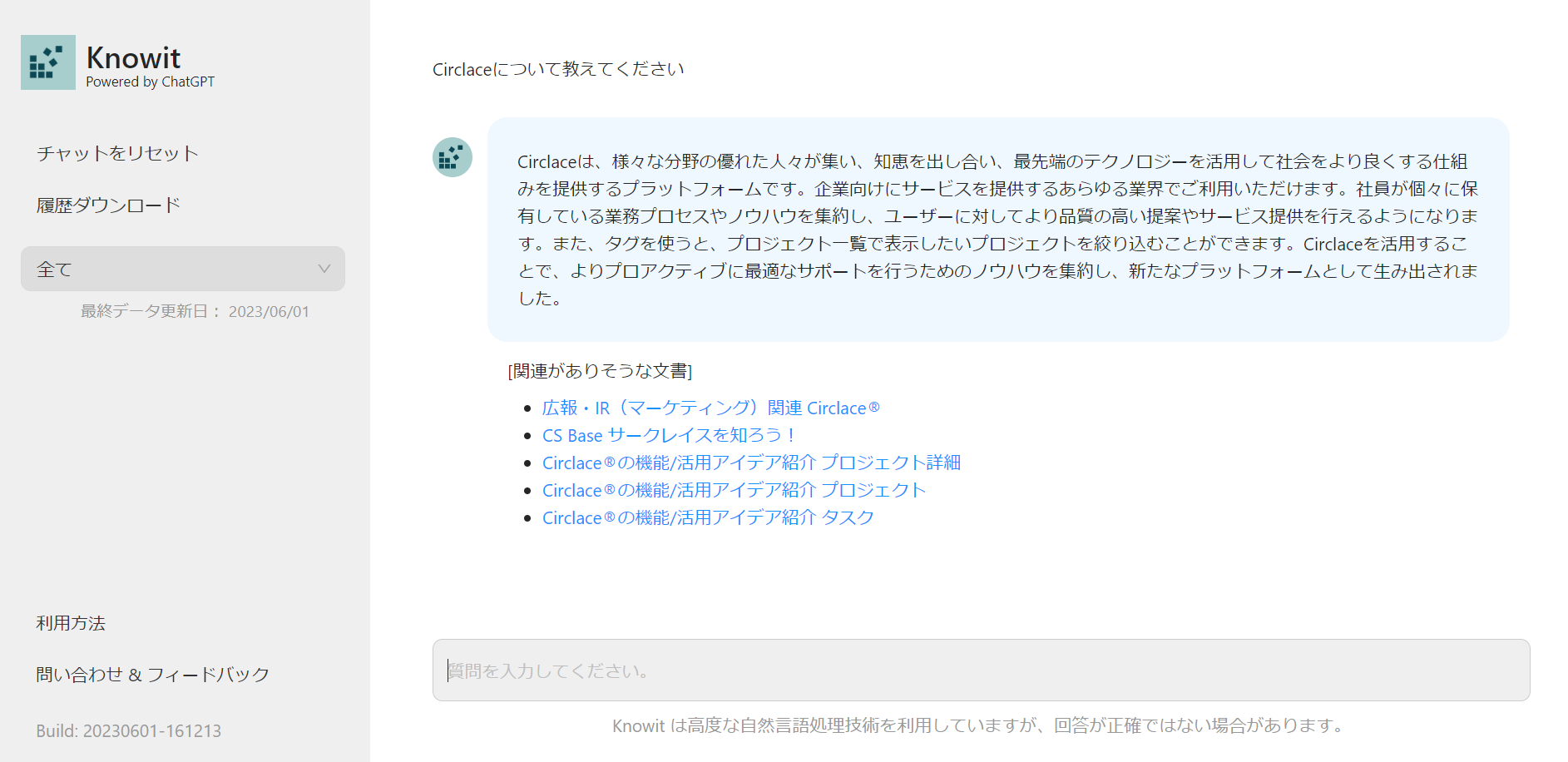The image size is (1568, 762).
Task: Click the Knowit avatar beside the answer bubble
Action: point(452,157)
